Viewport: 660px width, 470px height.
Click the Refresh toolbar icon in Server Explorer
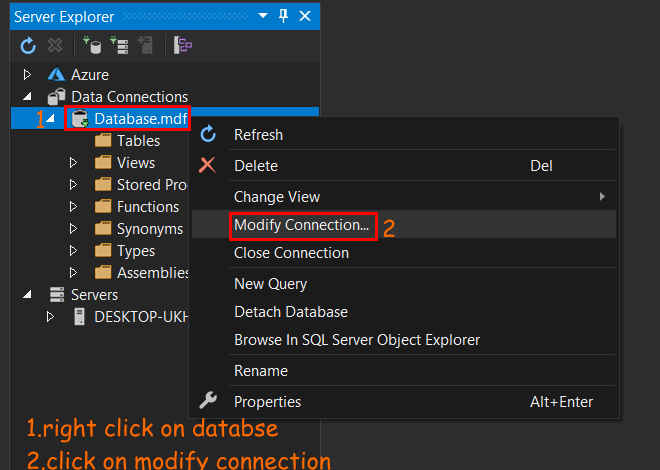pyautogui.click(x=28, y=45)
